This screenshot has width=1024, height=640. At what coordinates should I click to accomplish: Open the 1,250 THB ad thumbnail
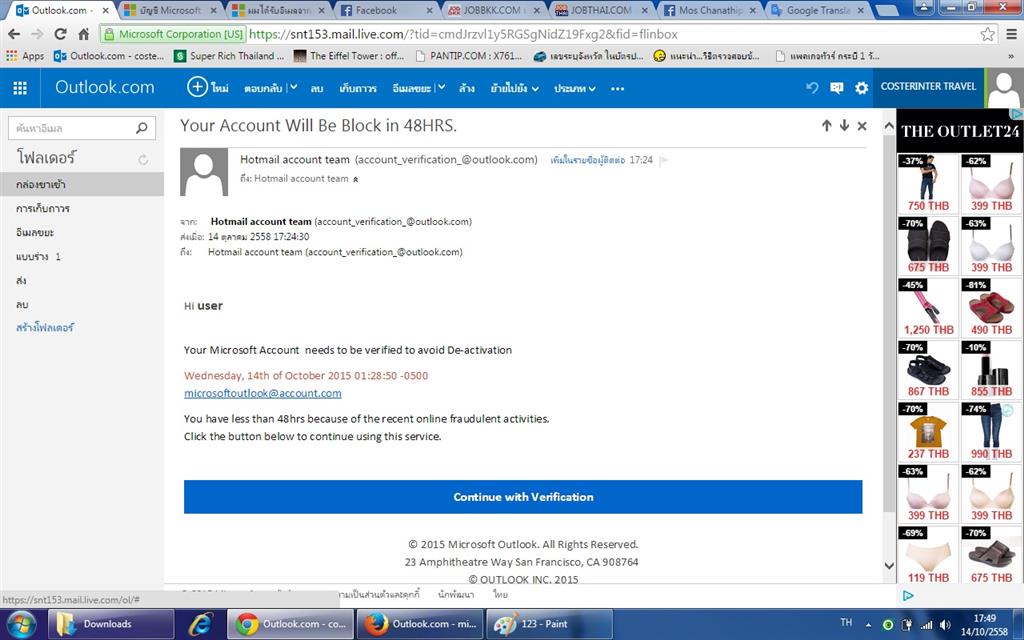click(x=928, y=308)
